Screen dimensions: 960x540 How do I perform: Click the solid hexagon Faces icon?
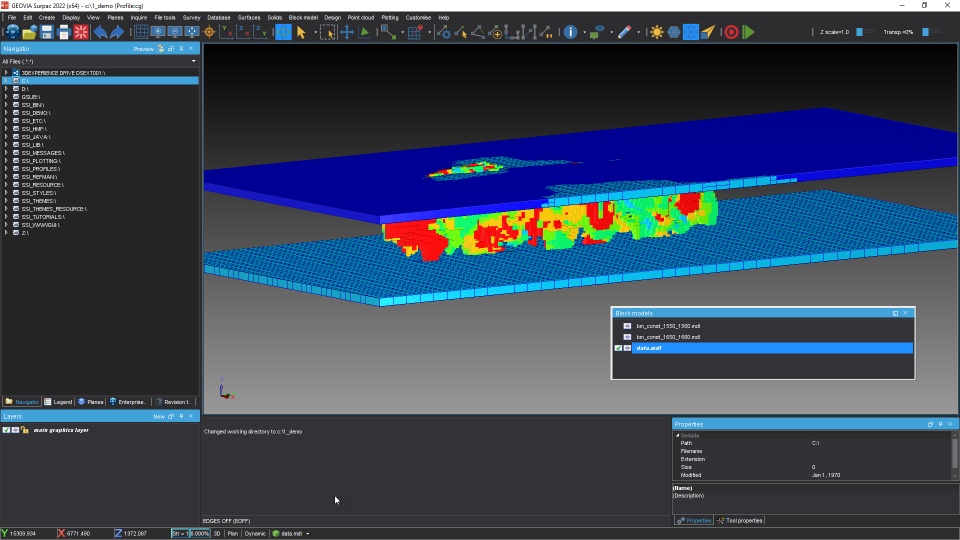(x=673, y=32)
